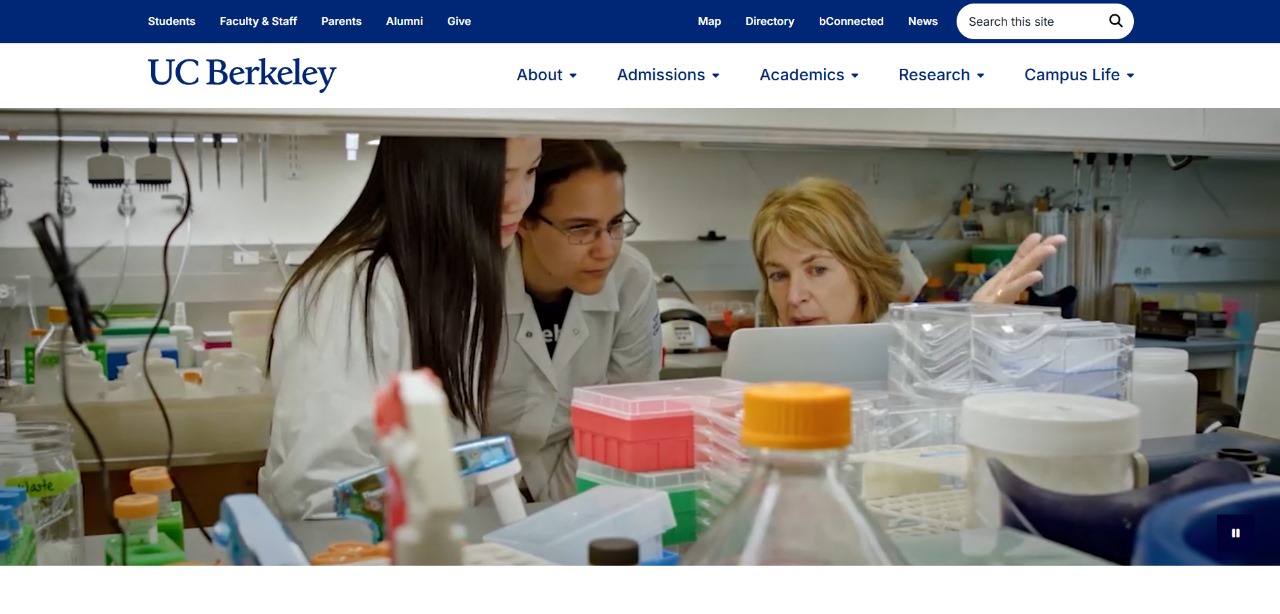Open the Parents link

(x=341, y=21)
